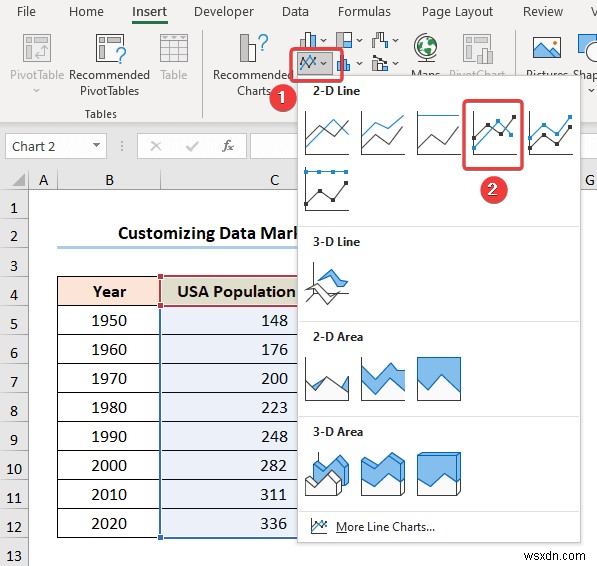Select the 100% Stacked Line chart
Image resolution: width=597 pixels, height=566 pixels.
439,133
